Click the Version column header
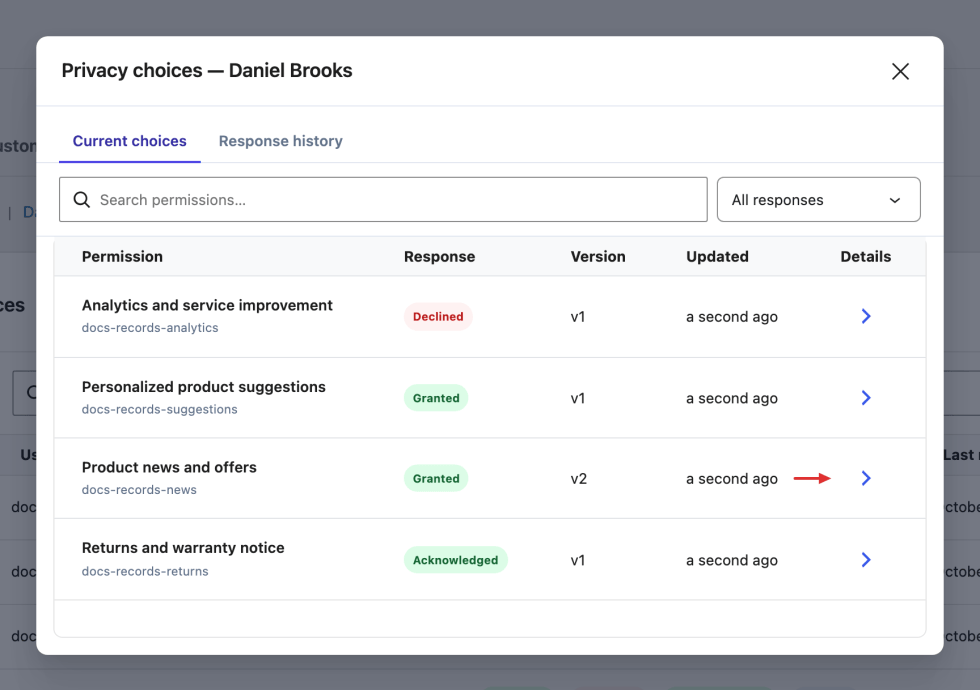This screenshot has height=690, width=980. 598,256
